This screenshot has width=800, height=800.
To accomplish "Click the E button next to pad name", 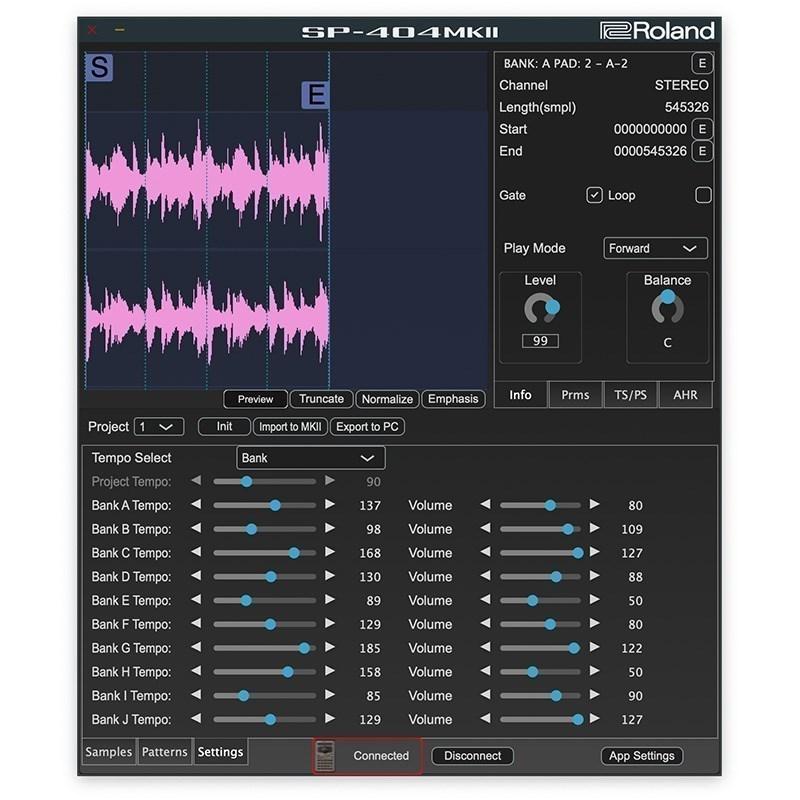I will pyautogui.click(x=702, y=64).
